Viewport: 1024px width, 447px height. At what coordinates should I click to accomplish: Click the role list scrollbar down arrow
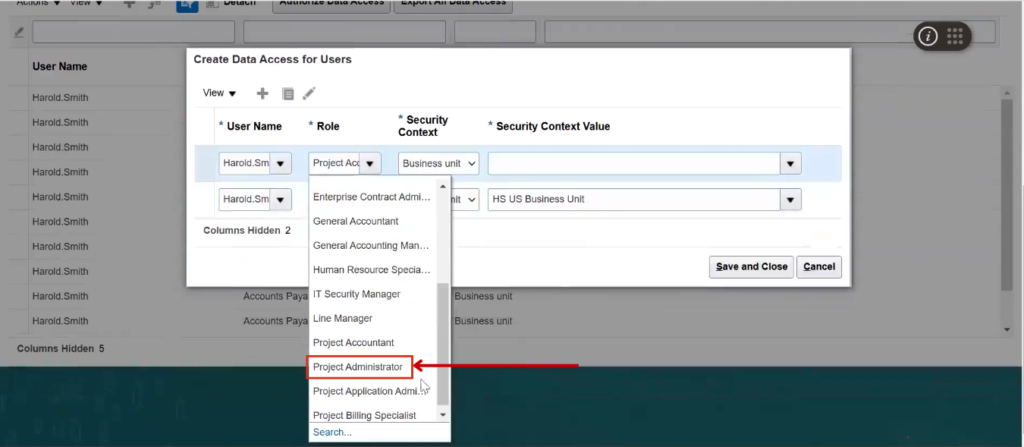click(x=443, y=414)
